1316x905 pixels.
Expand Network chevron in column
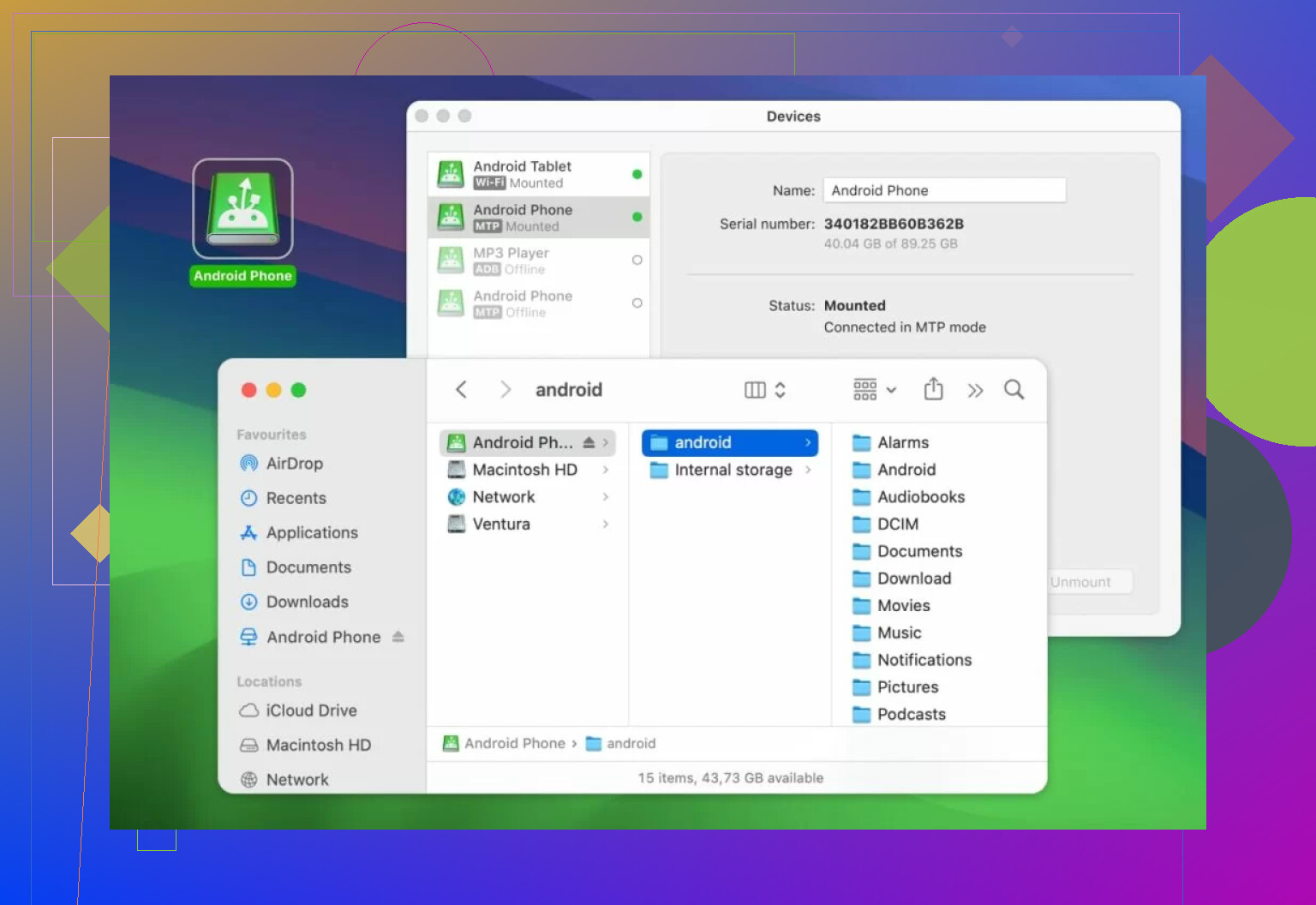coord(606,497)
